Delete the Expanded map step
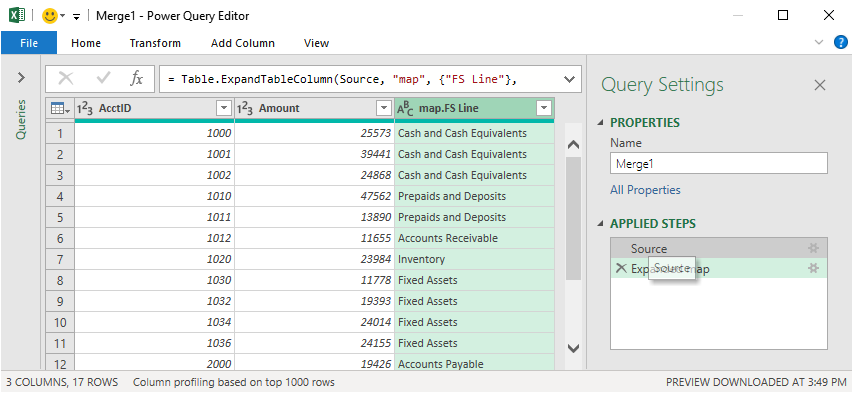 (621, 268)
